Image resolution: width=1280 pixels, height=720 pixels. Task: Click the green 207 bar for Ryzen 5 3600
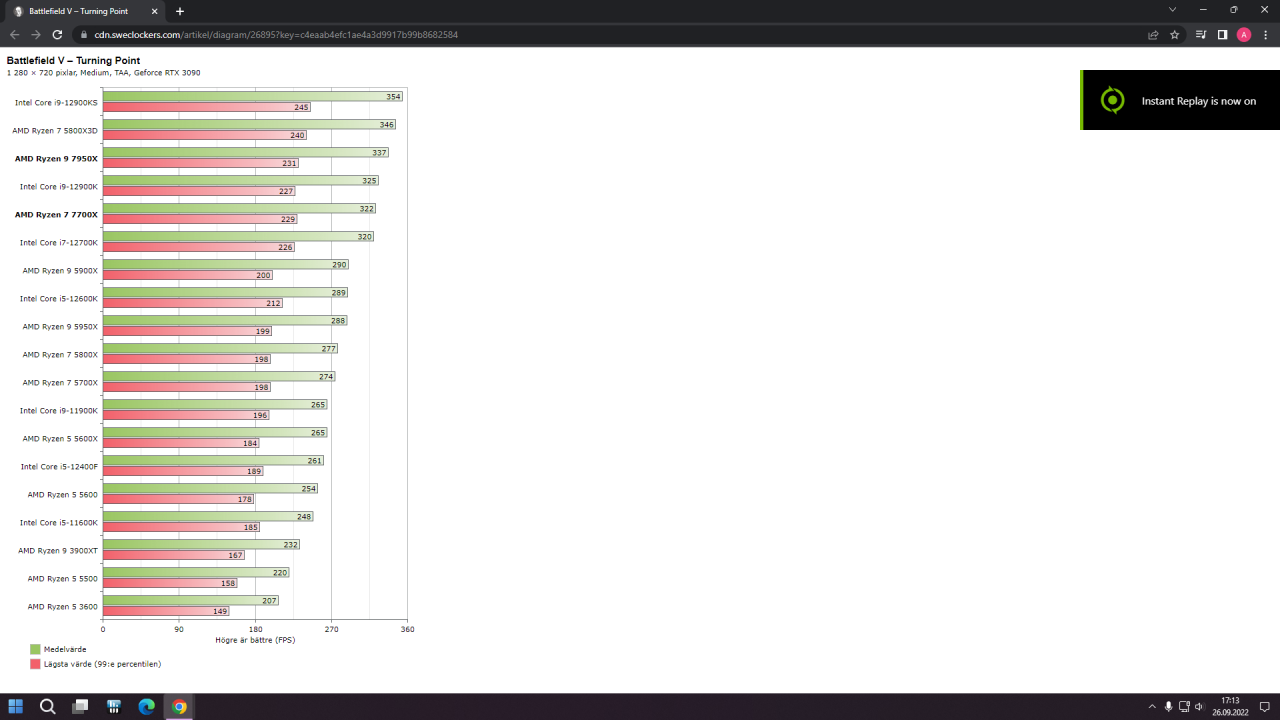(190, 601)
